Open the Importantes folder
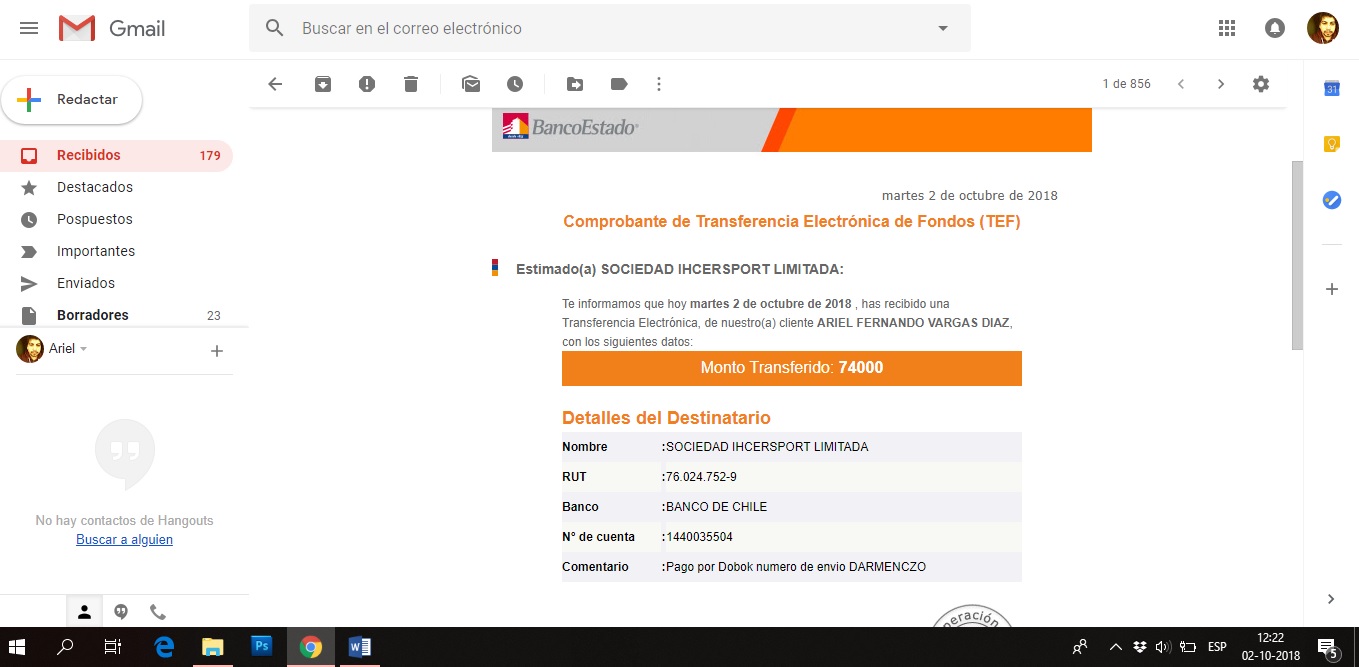The image size is (1359, 667). click(116, 251)
